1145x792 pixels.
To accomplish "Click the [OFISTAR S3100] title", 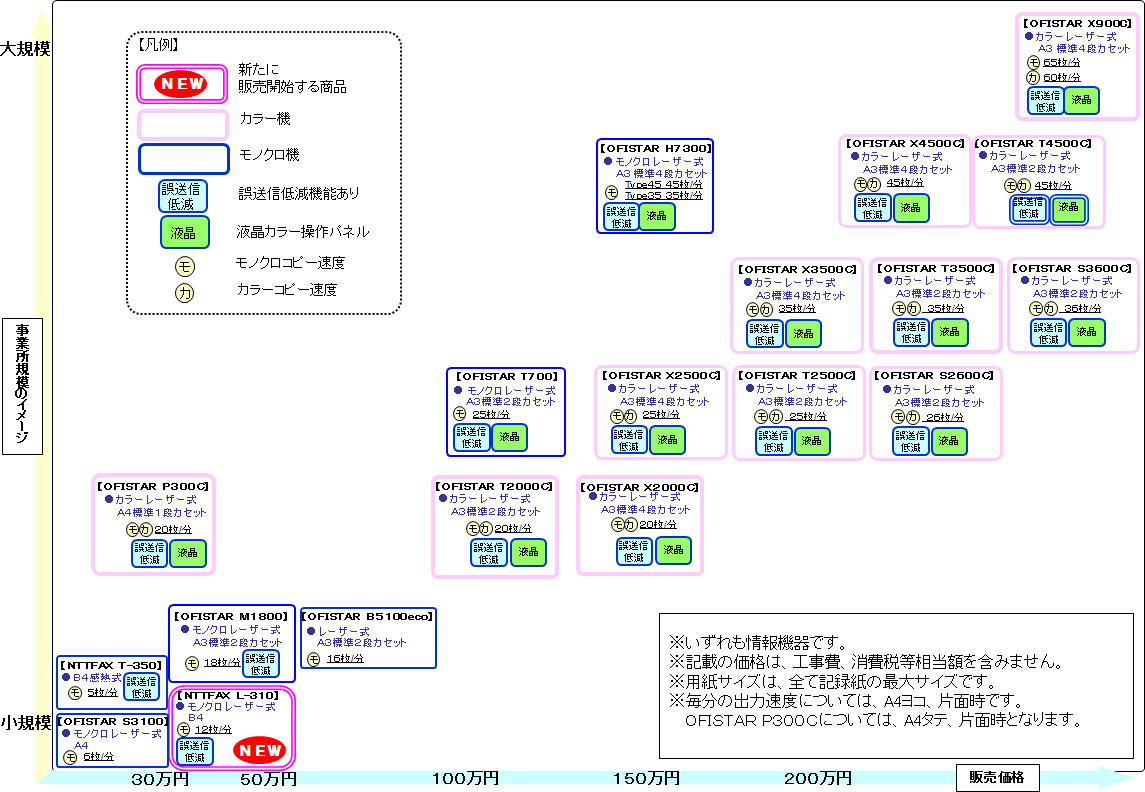I will [x=112, y=721].
